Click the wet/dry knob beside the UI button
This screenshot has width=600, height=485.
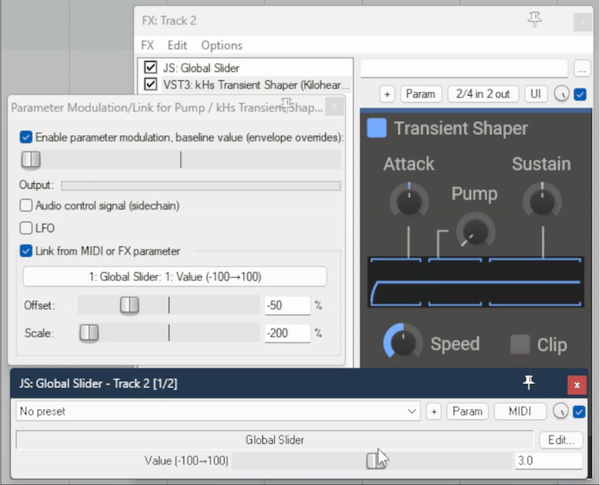coord(561,94)
